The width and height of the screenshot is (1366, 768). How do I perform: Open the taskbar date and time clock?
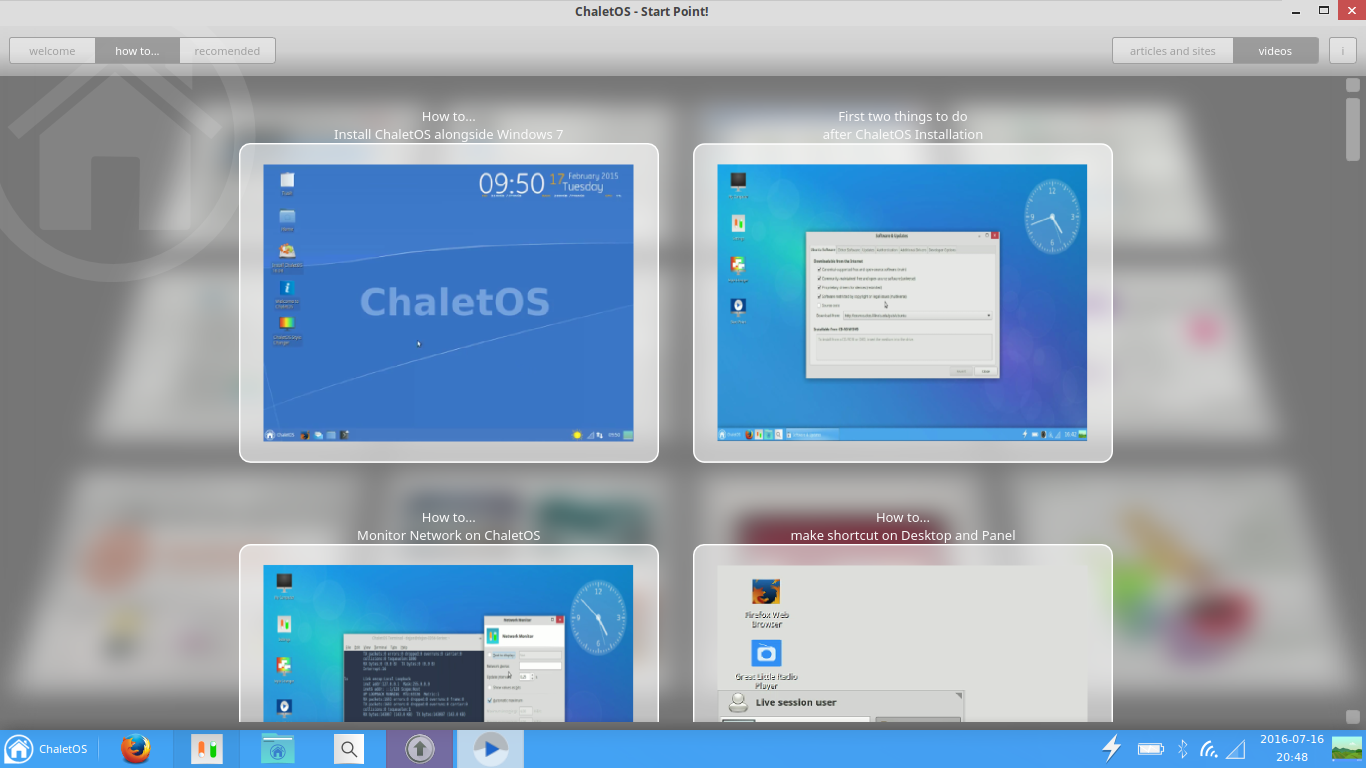1292,748
